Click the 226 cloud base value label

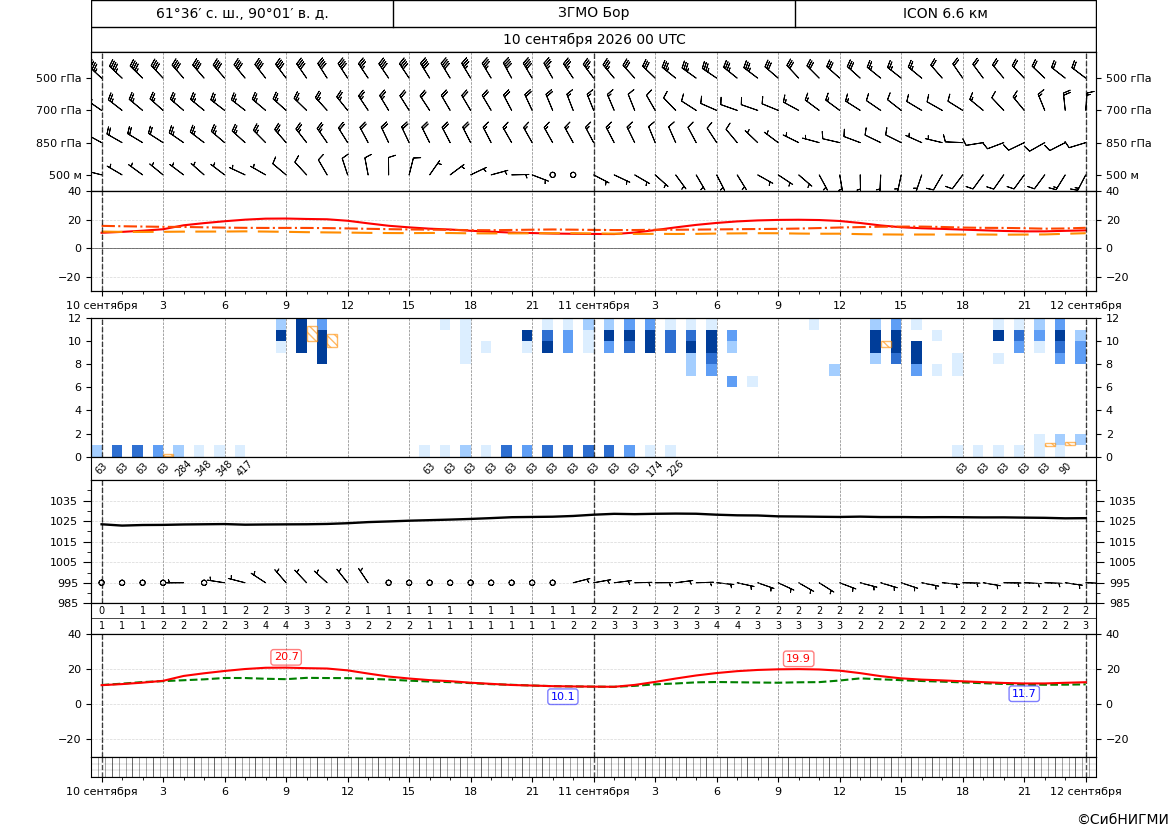click(x=674, y=469)
